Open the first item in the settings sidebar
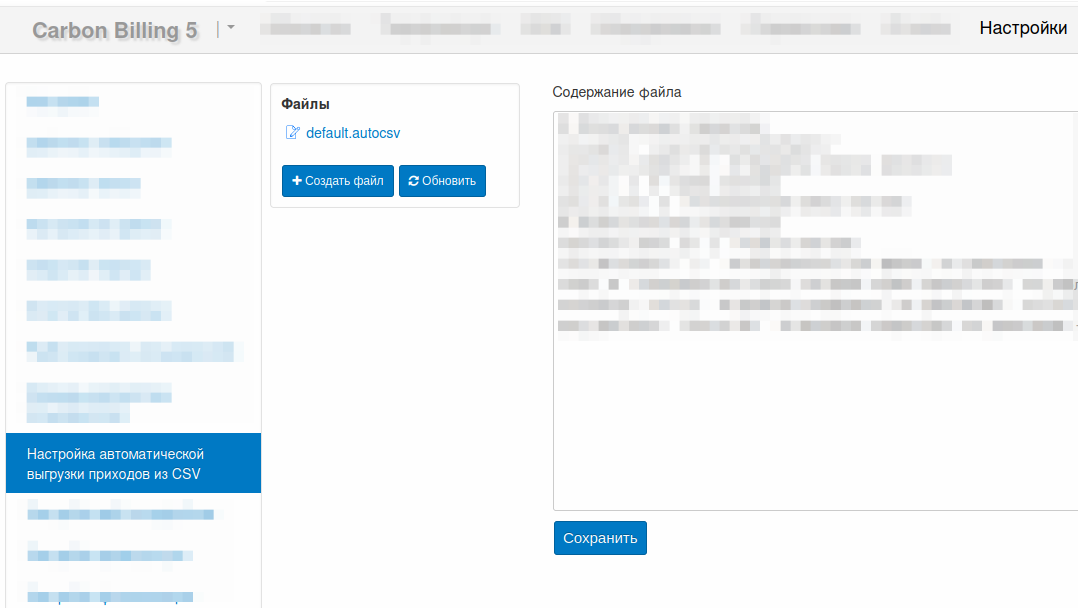Viewport: 1078px width, 608px height. (x=63, y=101)
